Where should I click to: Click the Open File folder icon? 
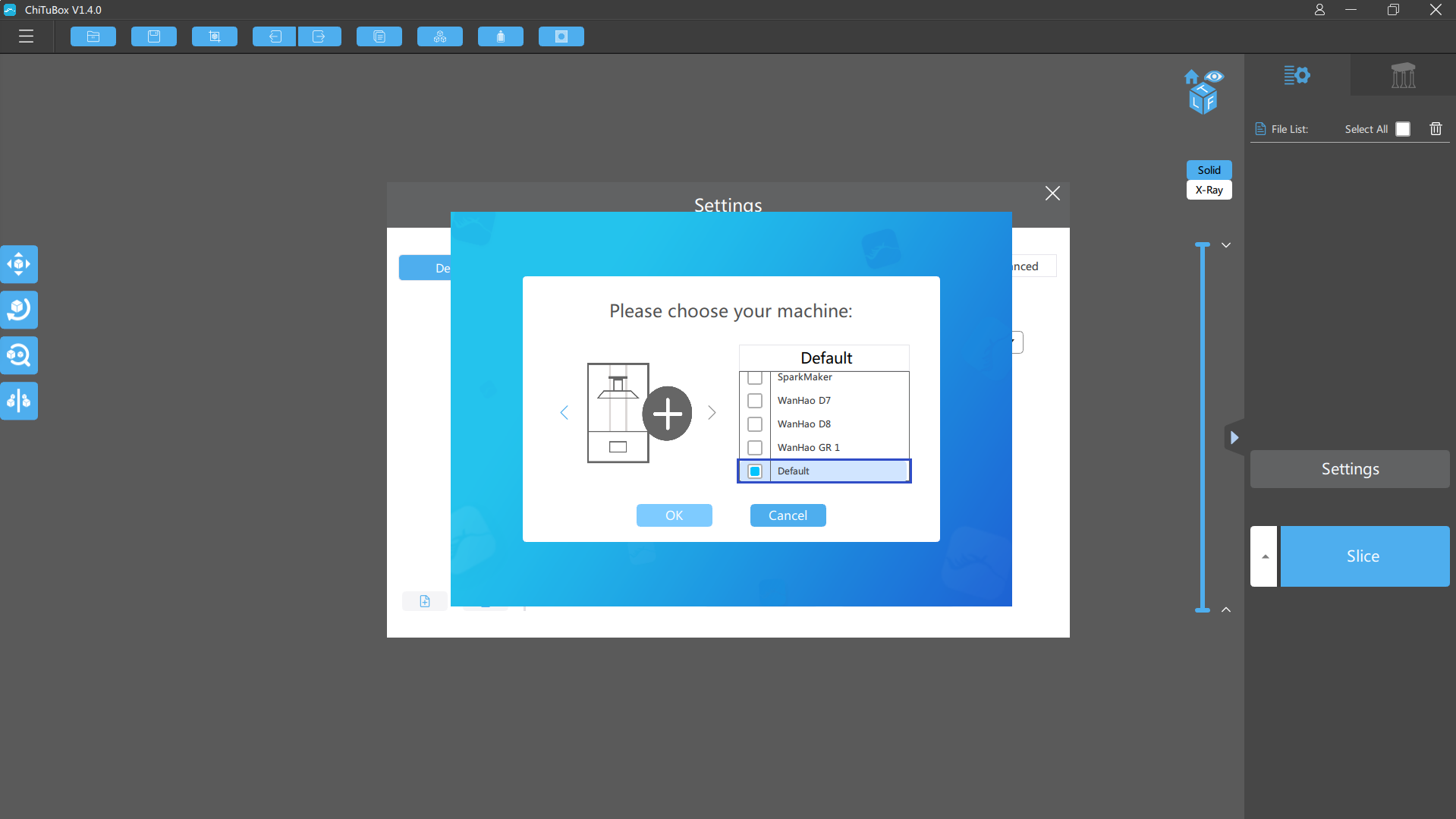pos(93,36)
